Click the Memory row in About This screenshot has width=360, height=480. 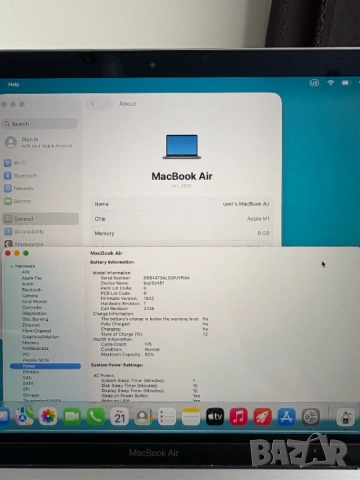182,233
